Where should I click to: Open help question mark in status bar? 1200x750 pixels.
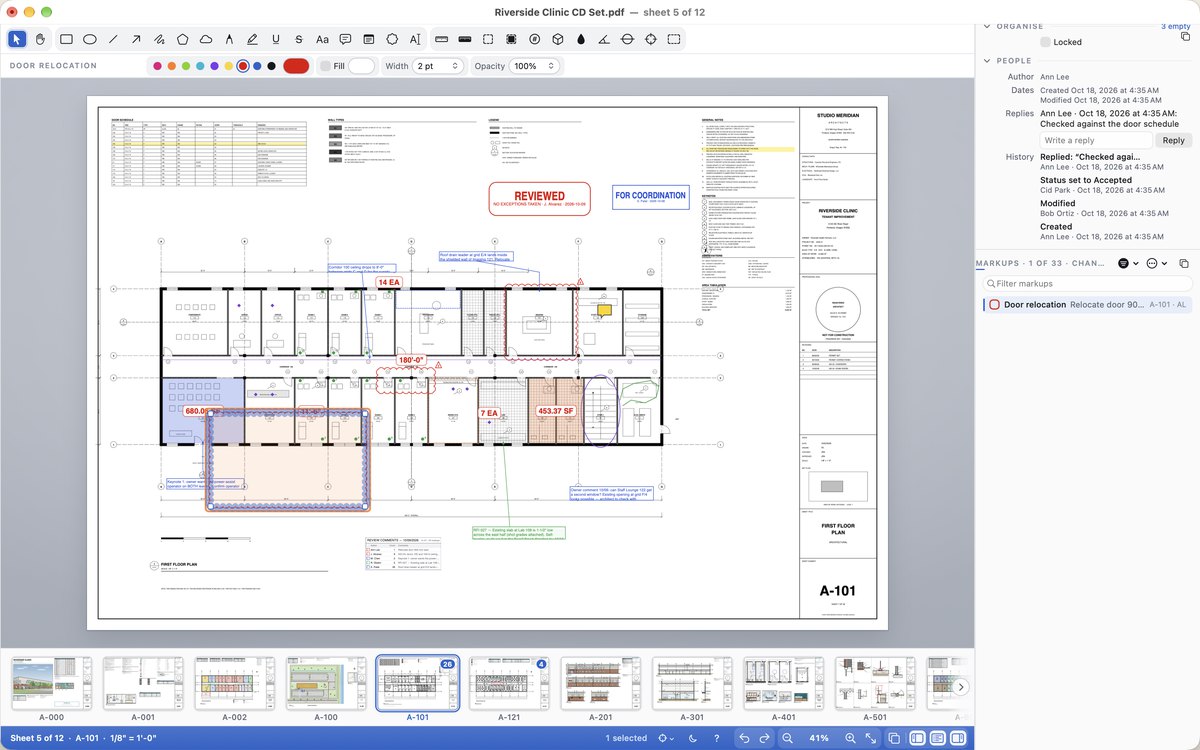point(716,738)
